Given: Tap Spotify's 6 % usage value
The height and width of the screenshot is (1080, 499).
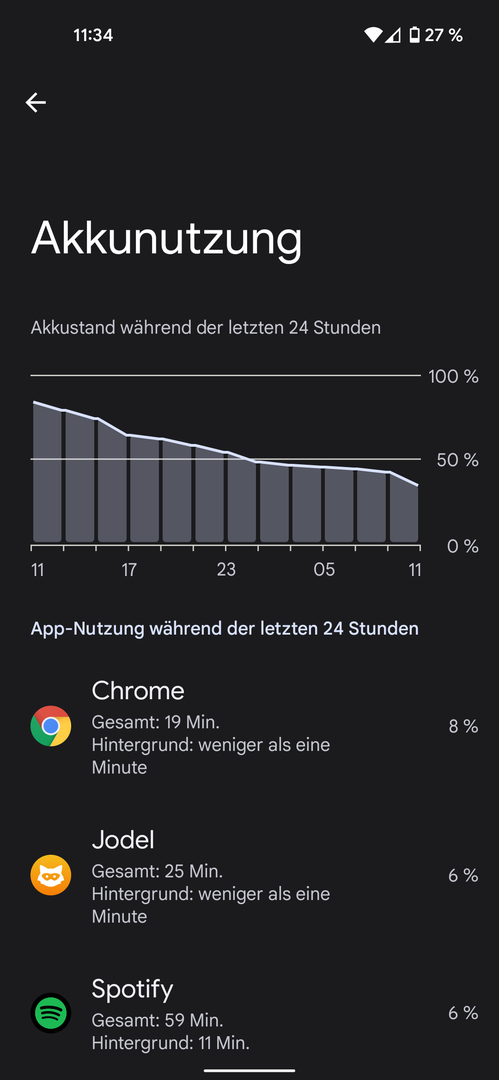Looking at the screenshot, I should [x=463, y=1013].
